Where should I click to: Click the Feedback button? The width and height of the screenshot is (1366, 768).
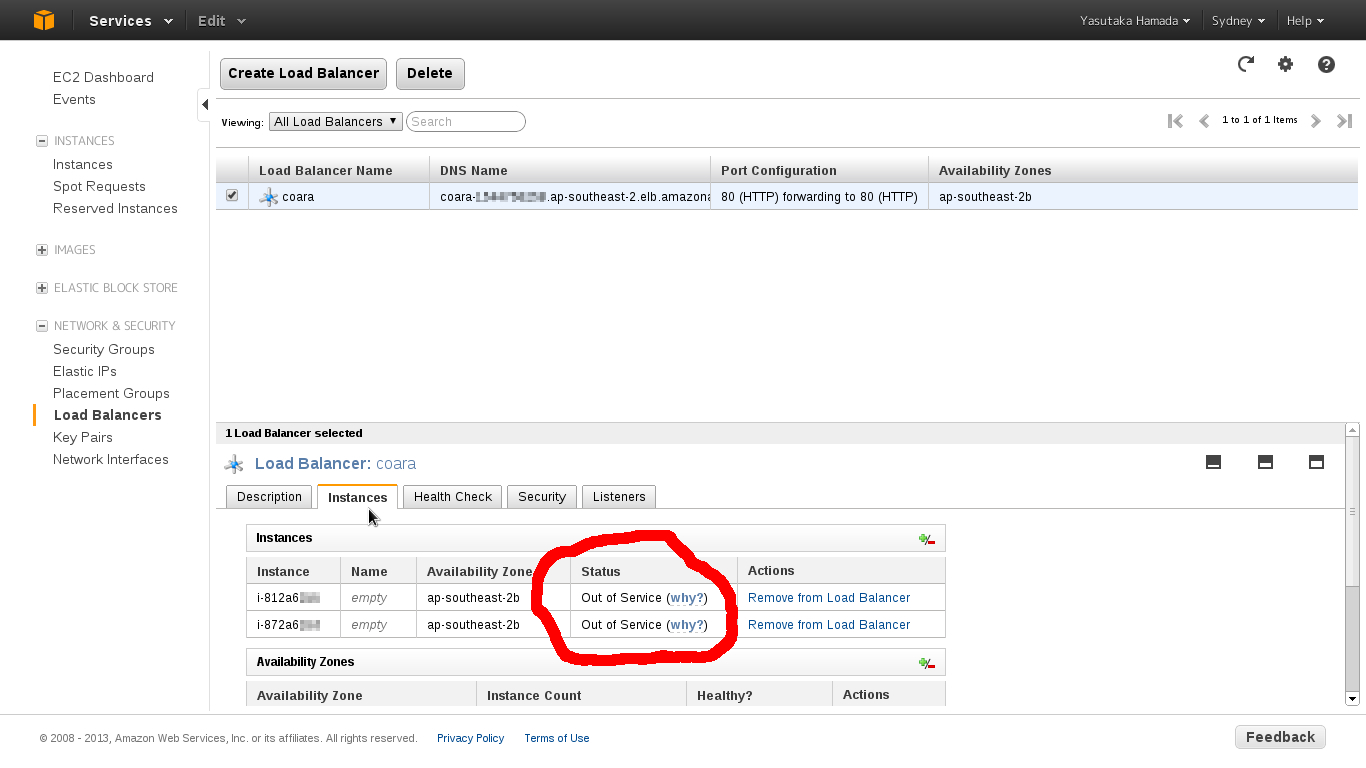1280,737
